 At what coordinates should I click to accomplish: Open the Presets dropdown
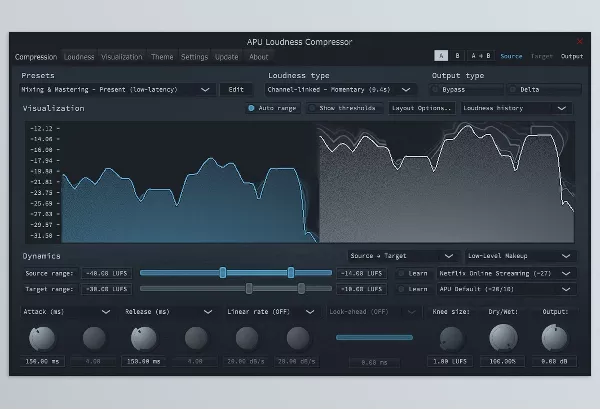(x=117, y=90)
